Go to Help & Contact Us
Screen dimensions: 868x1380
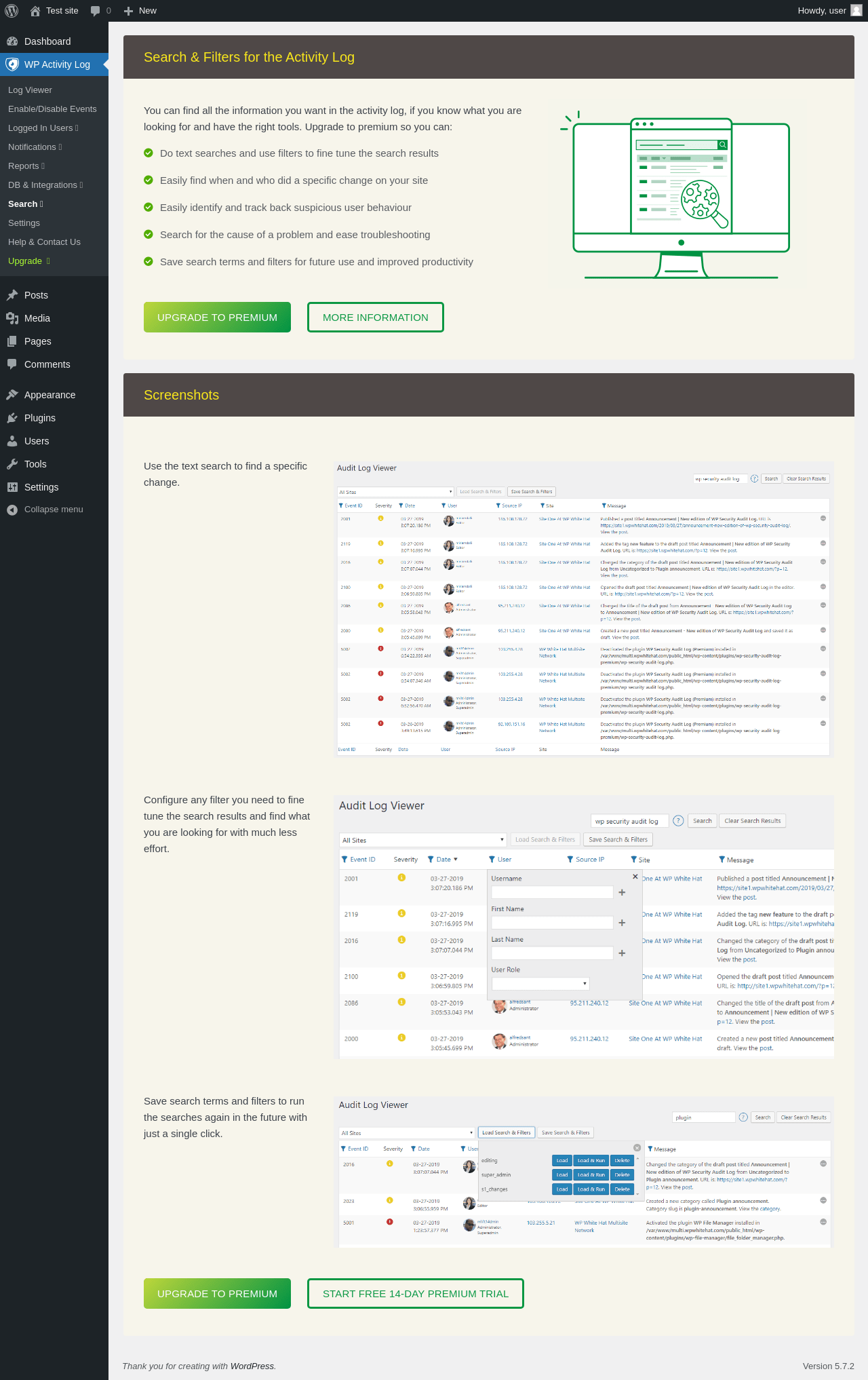coord(44,242)
